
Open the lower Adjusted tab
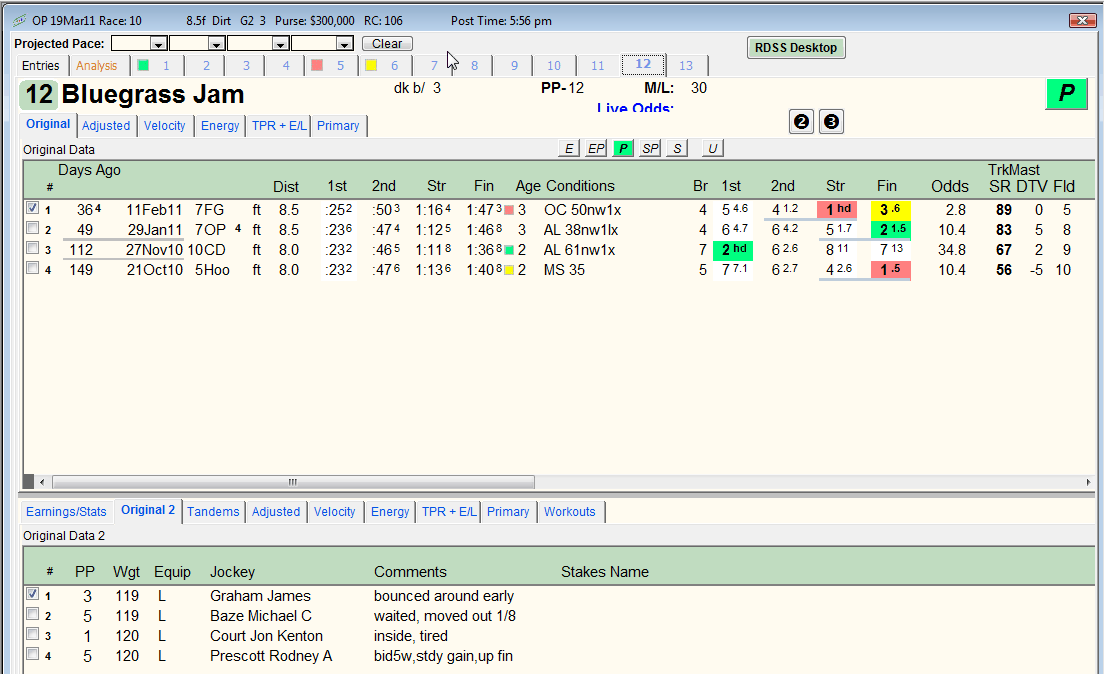pyautogui.click(x=276, y=511)
